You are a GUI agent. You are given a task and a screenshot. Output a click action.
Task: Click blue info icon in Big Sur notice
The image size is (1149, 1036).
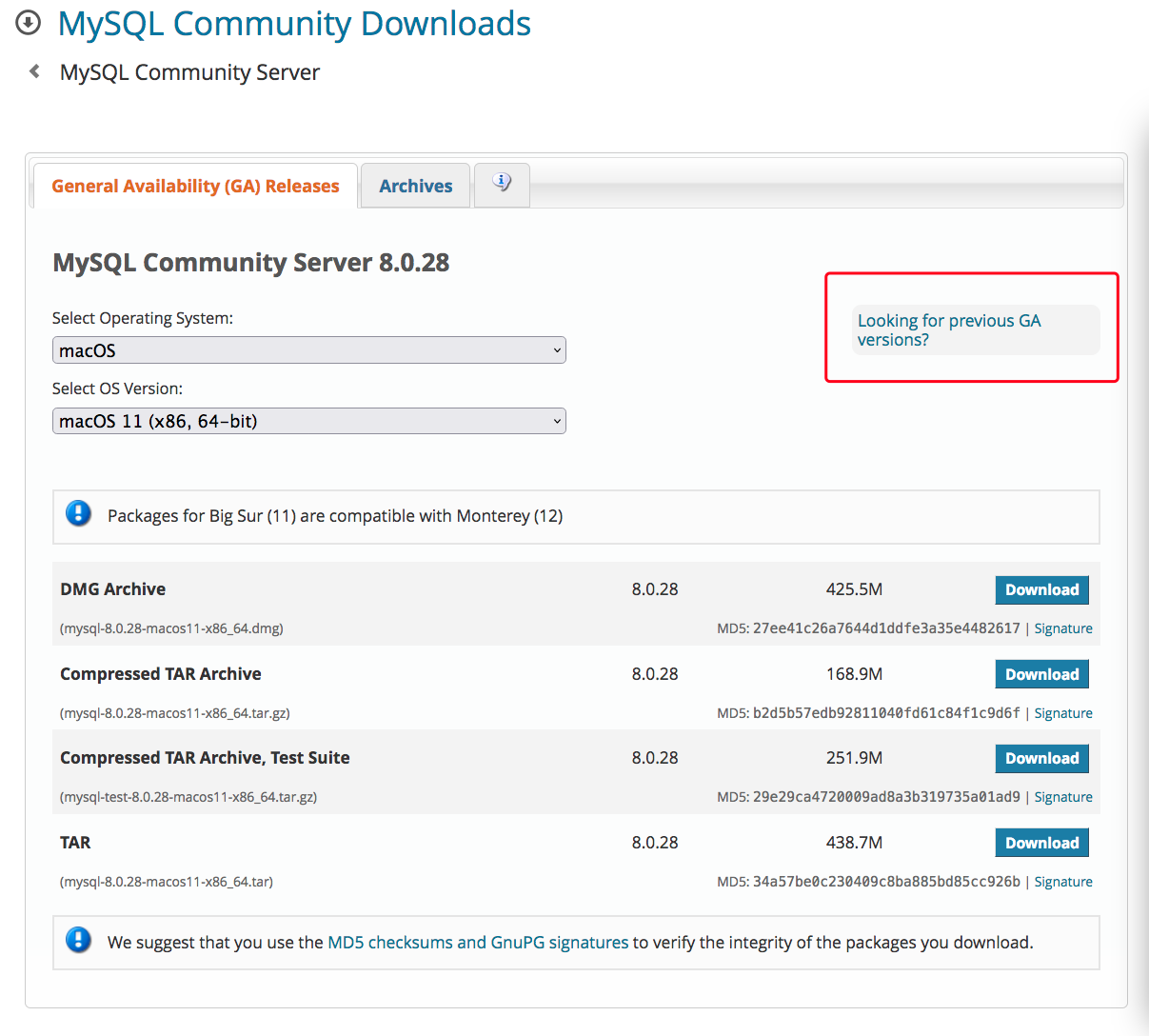pos(78,514)
